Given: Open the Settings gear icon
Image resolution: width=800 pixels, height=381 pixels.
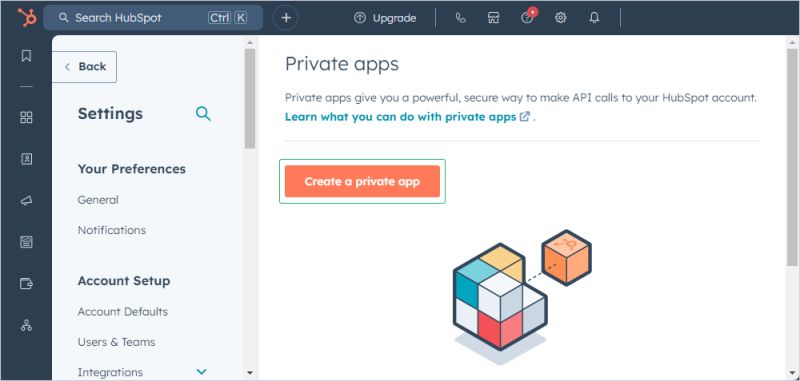Looking at the screenshot, I should coord(561,18).
